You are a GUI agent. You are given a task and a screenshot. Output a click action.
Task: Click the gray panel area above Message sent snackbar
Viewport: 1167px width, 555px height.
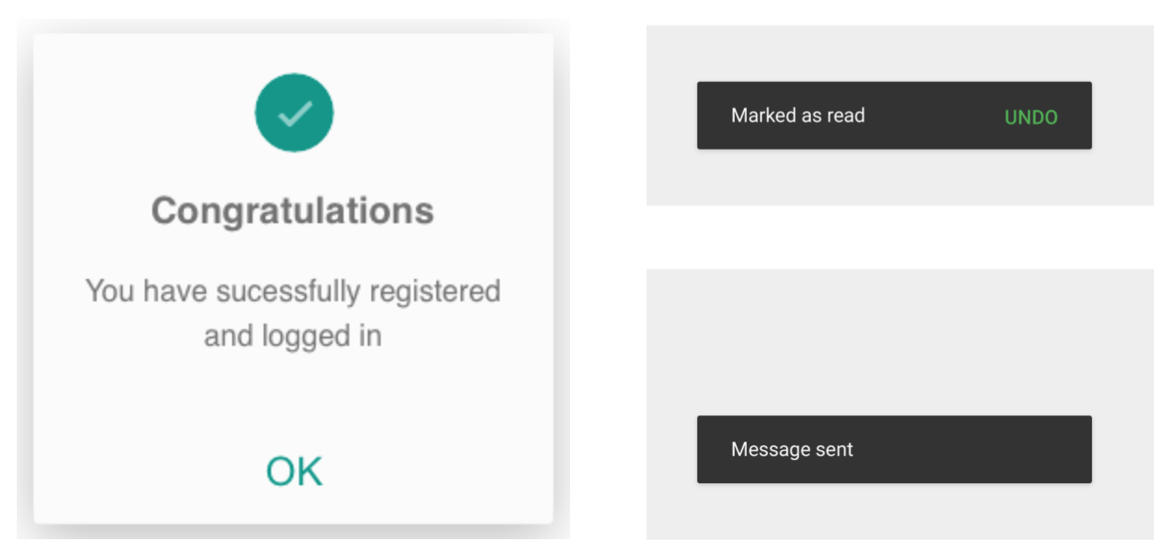(x=898, y=340)
